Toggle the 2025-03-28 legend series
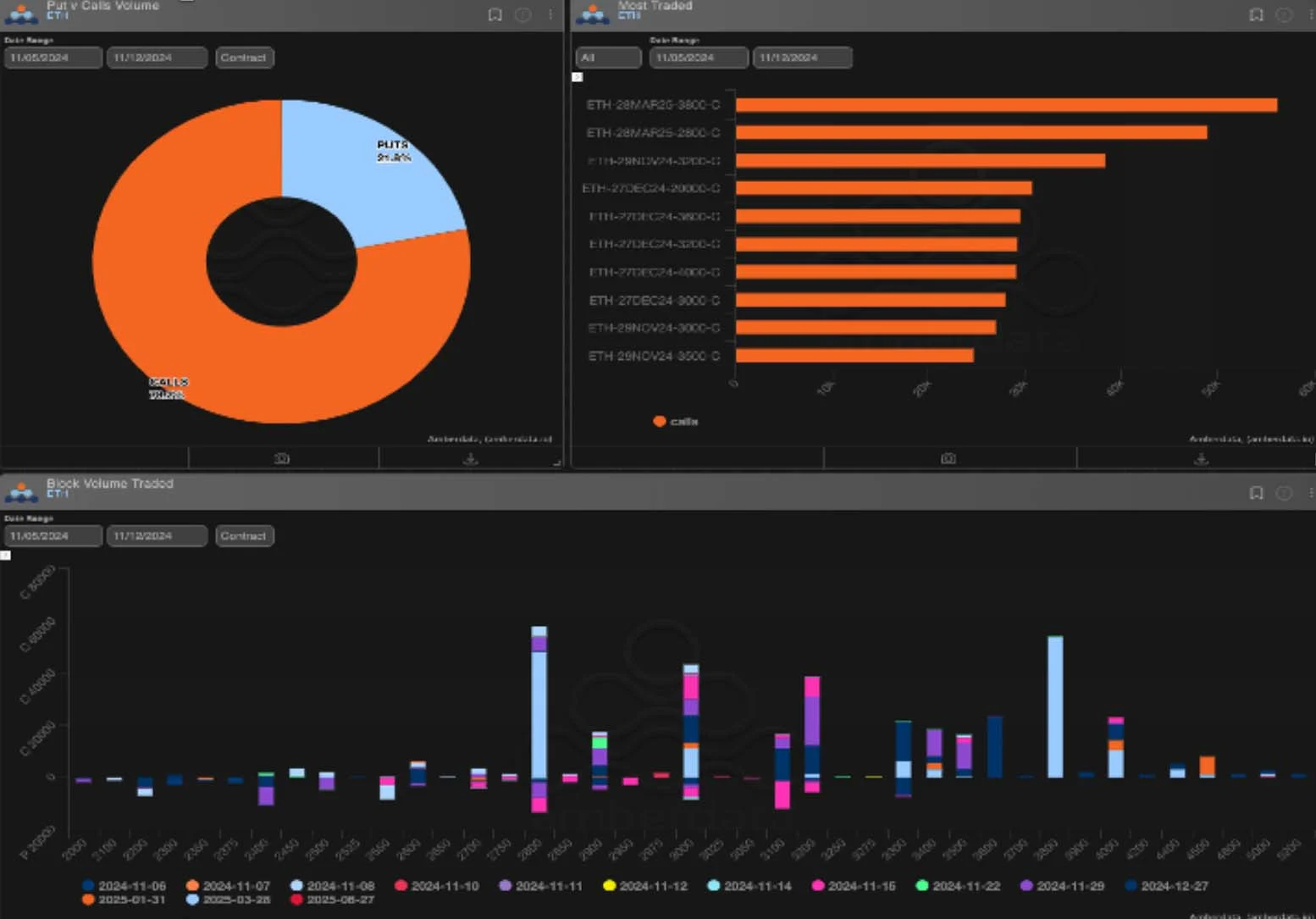 [228, 900]
